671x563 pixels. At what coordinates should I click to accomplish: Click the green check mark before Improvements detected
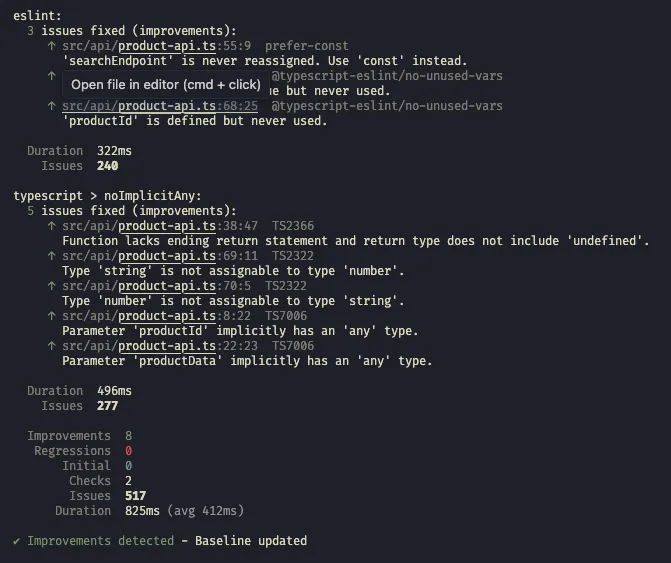17,541
